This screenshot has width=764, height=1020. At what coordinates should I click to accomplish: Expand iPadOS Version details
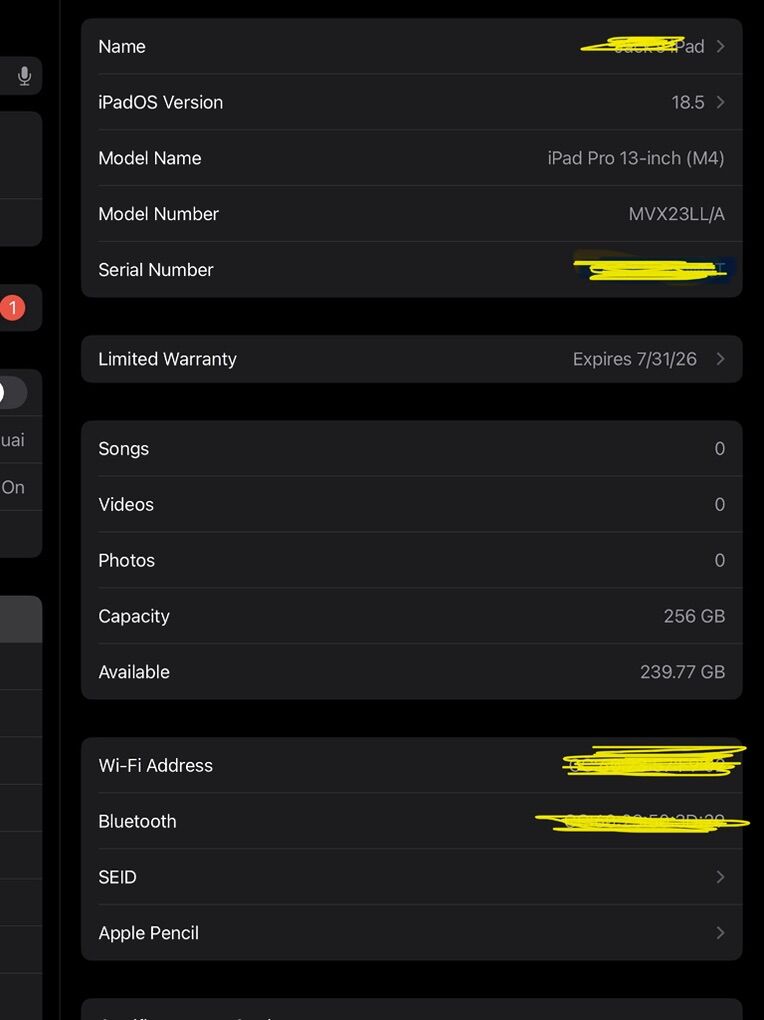coord(720,103)
